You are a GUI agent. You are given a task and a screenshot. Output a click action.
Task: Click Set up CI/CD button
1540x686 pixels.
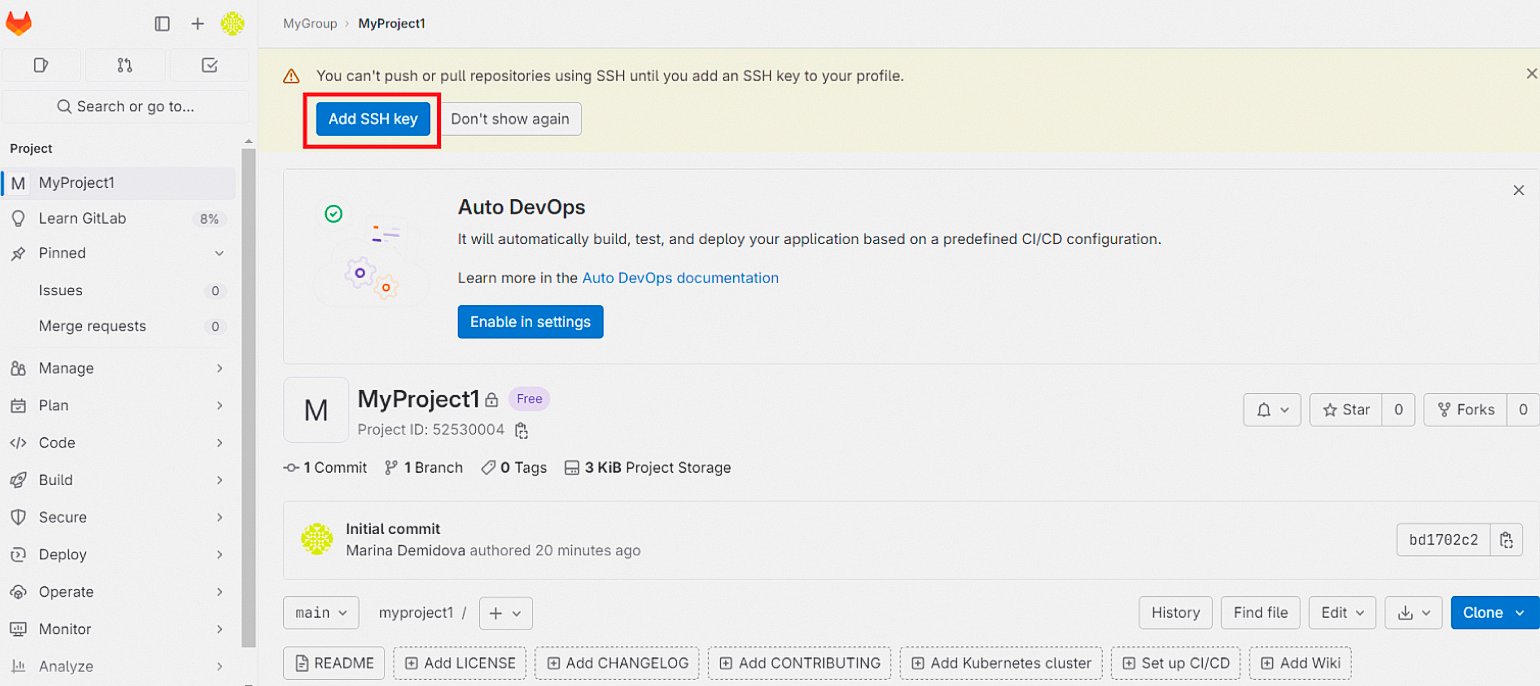coord(1176,663)
